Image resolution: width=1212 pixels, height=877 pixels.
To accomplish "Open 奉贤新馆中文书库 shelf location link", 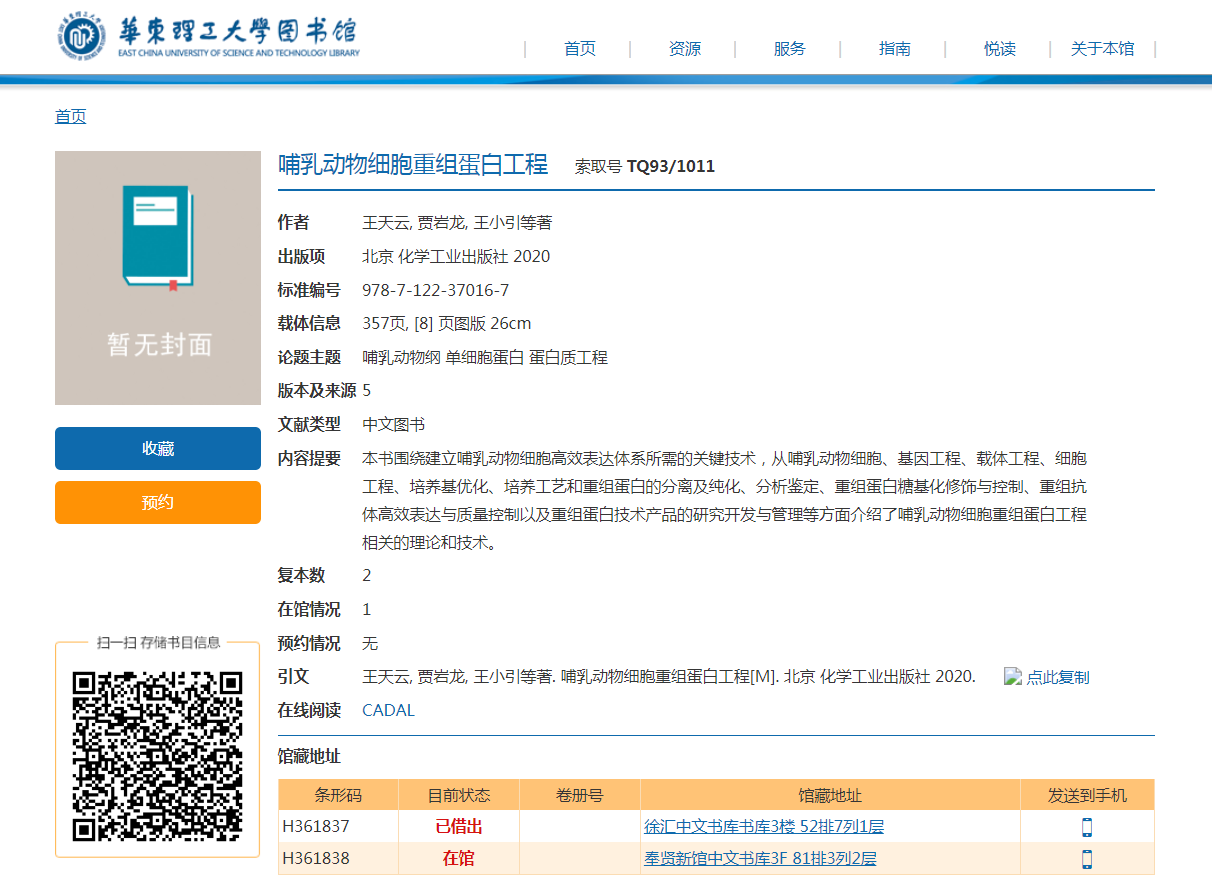I will pyautogui.click(x=760, y=859).
